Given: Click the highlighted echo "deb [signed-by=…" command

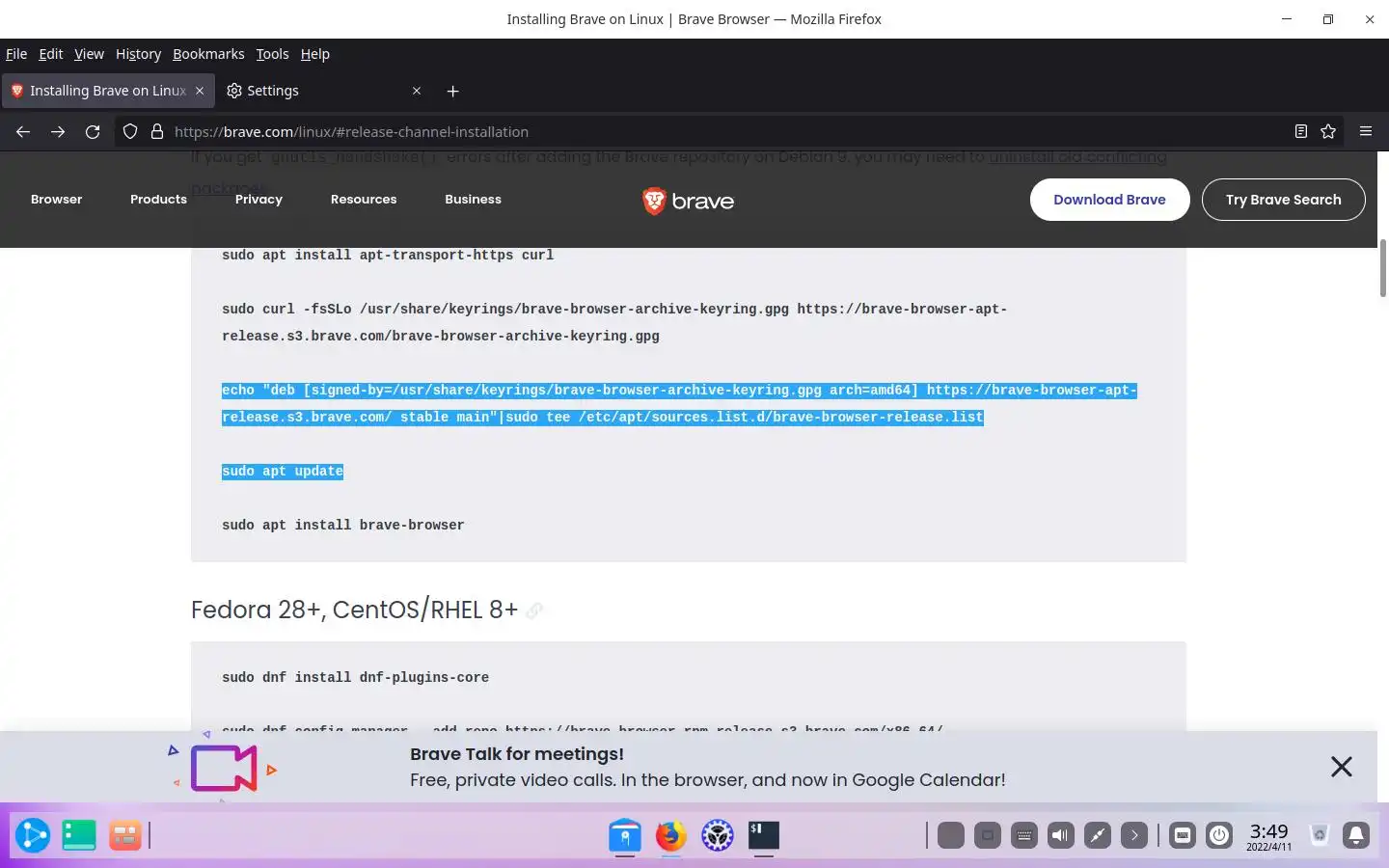Looking at the screenshot, I should pyautogui.click(x=679, y=404).
